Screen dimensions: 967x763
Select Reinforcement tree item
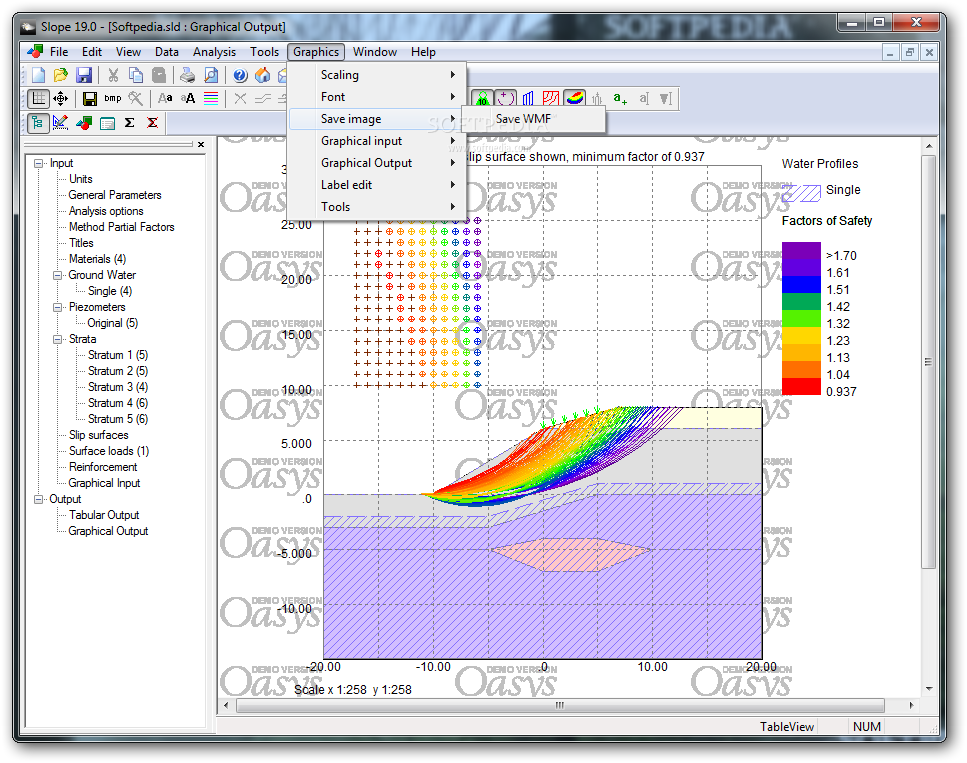(x=103, y=468)
